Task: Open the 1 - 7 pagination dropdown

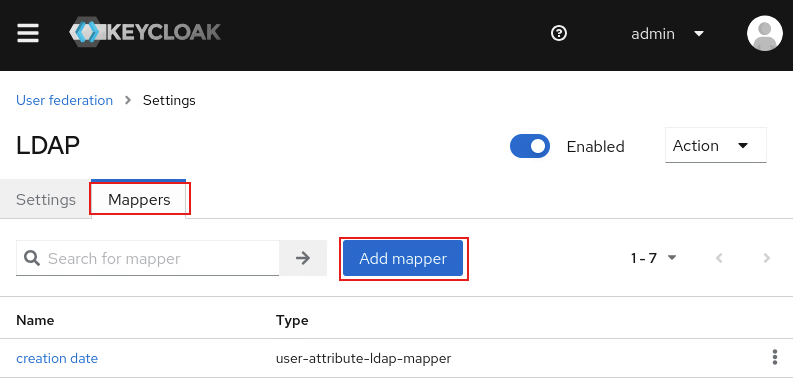Action: point(653,258)
